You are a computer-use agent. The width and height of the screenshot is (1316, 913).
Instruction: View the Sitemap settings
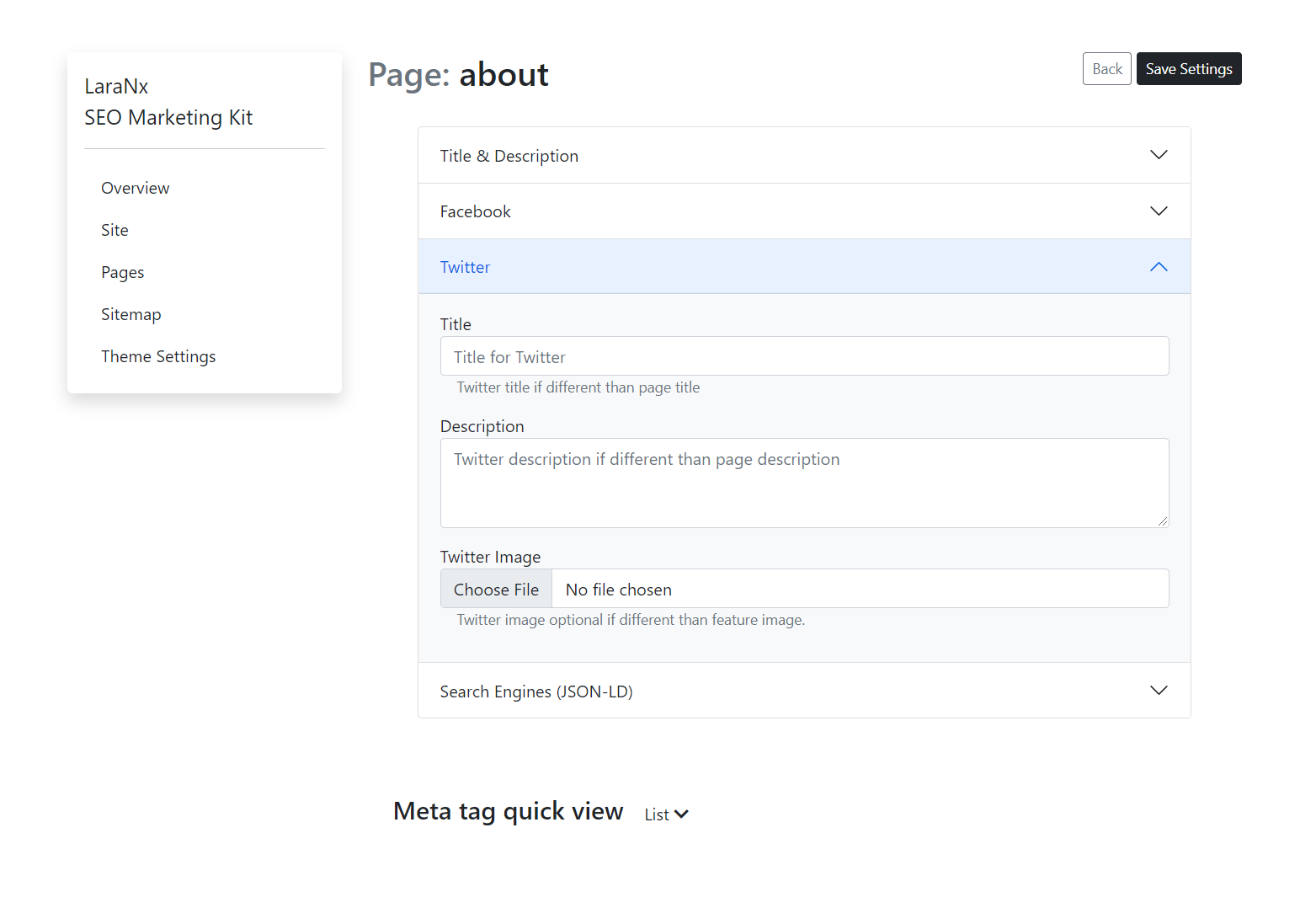tap(131, 313)
